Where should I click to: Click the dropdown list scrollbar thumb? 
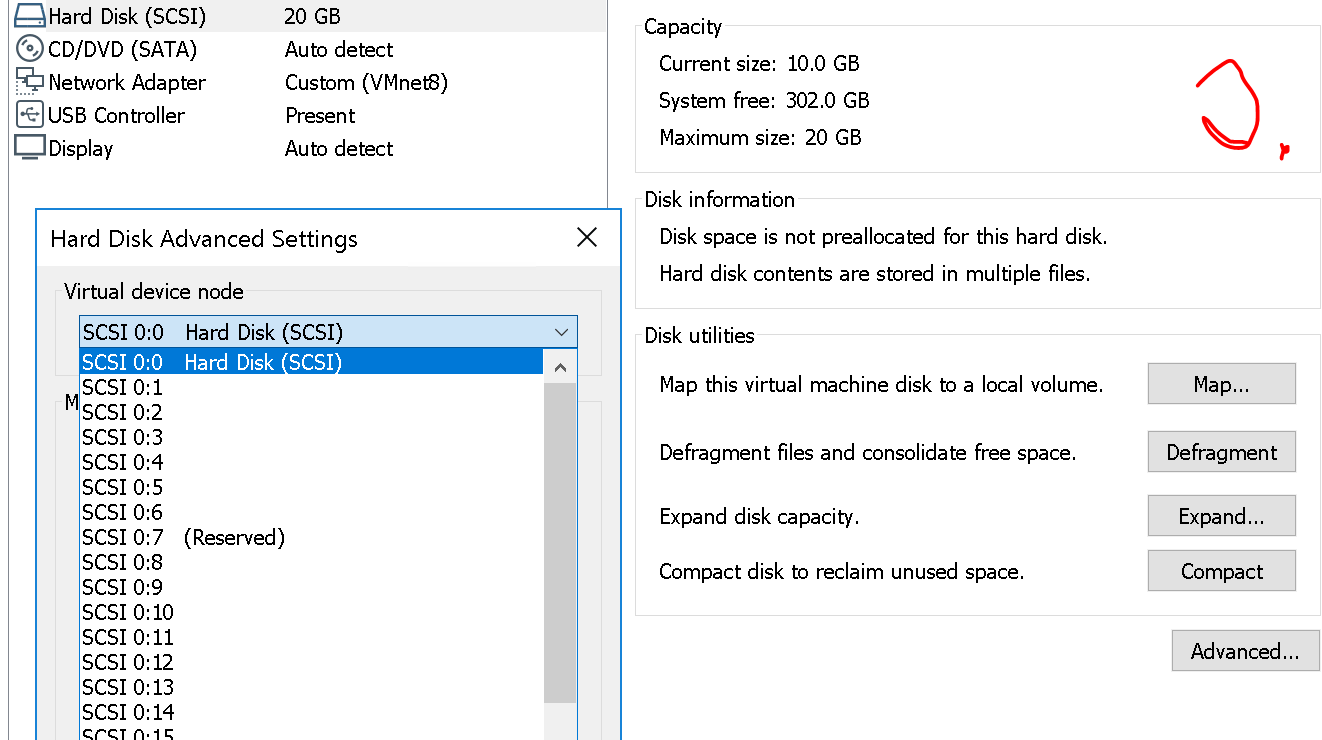pyautogui.click(x=560, y=540)
